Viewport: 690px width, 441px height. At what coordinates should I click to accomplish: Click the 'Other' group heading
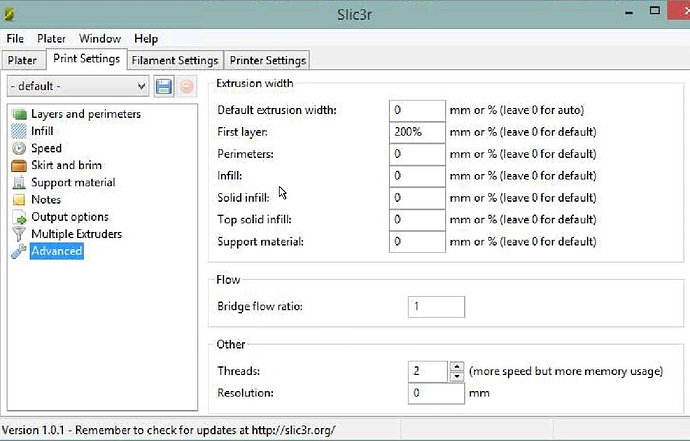(231, 344)
